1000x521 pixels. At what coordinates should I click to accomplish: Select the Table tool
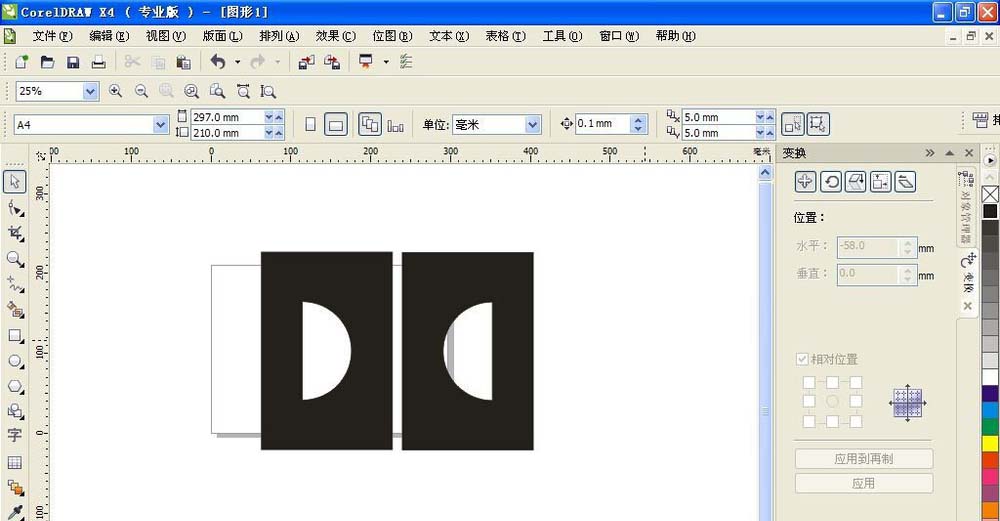tap(15, 462)
